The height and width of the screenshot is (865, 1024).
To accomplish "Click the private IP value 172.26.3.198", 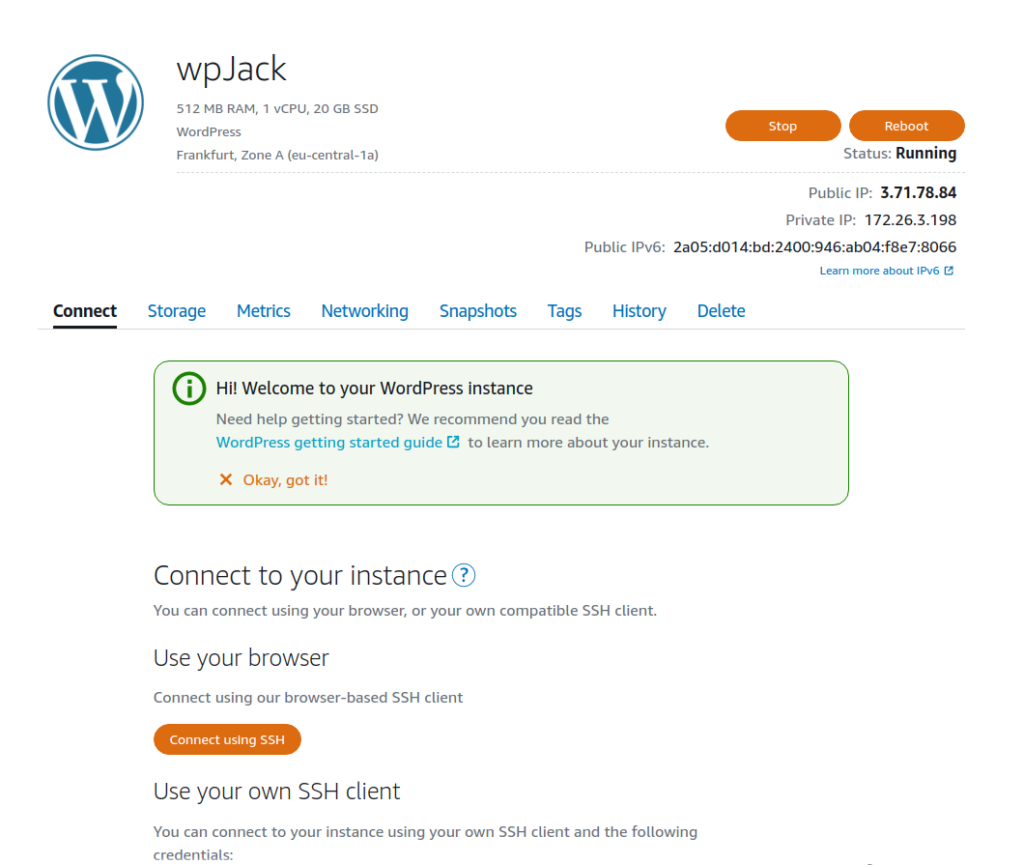I will tap(910, 220).
